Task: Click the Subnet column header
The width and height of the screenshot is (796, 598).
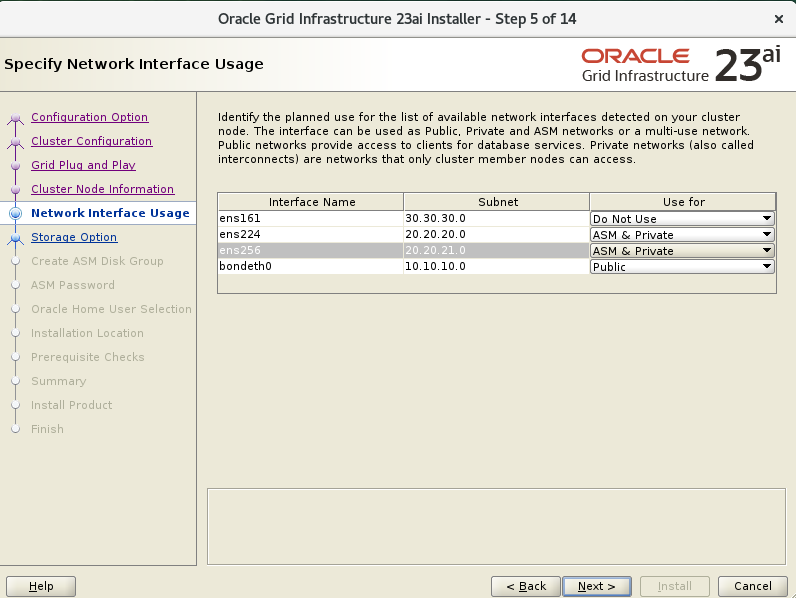Action: tap(497, 202)
